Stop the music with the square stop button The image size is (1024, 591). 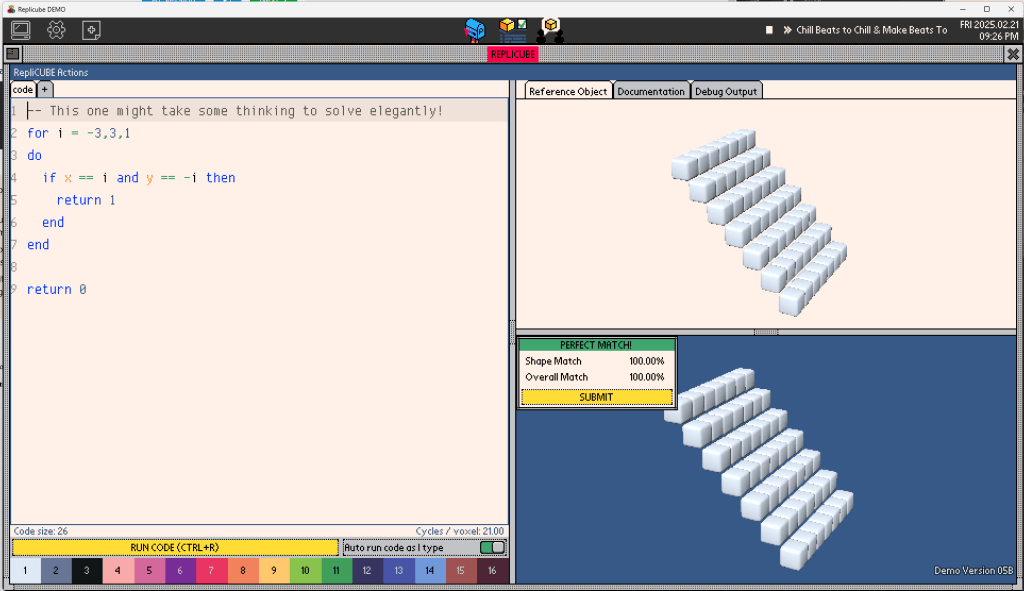tap(769, 30)
